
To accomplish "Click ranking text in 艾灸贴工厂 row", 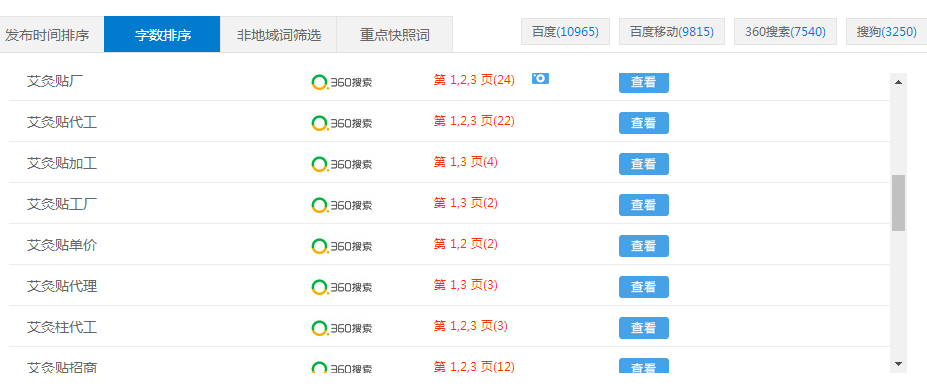I will coord(466,203).
